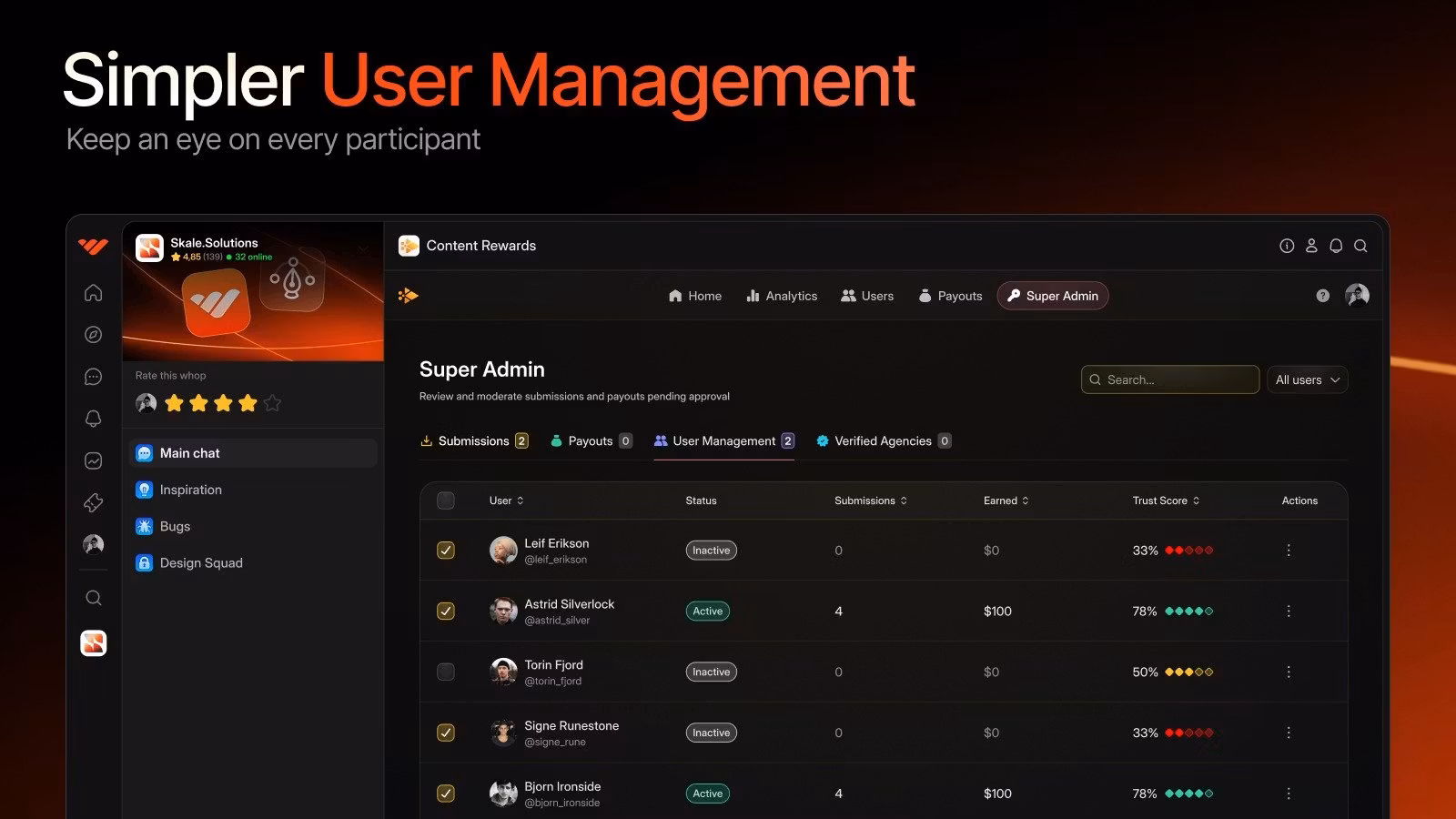Click the home icon in left sidebar
This screenshot has height=819, width=1456.
[93, 293]
